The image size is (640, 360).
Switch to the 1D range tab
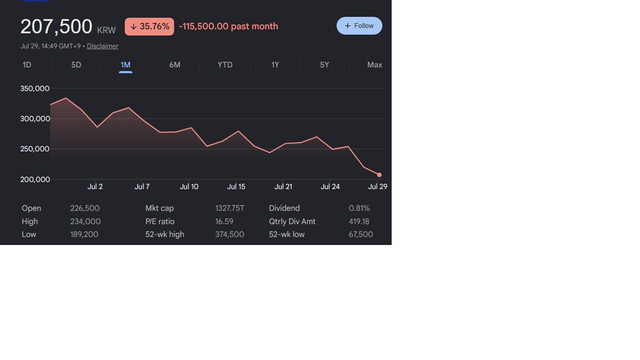[27, 65]
